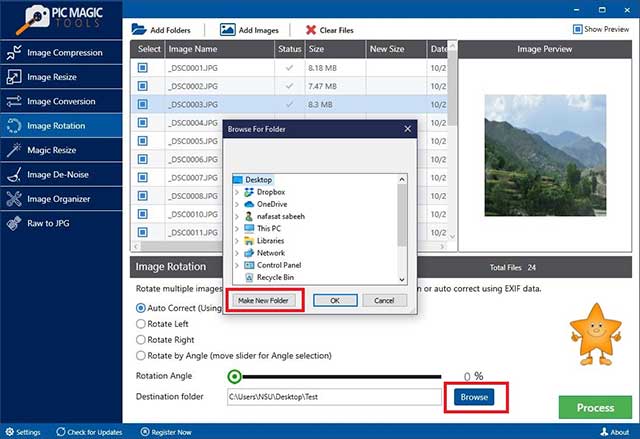The image size is (640, 439).
Task: Expand the Dropbox tree node
Action: [237, 192]
